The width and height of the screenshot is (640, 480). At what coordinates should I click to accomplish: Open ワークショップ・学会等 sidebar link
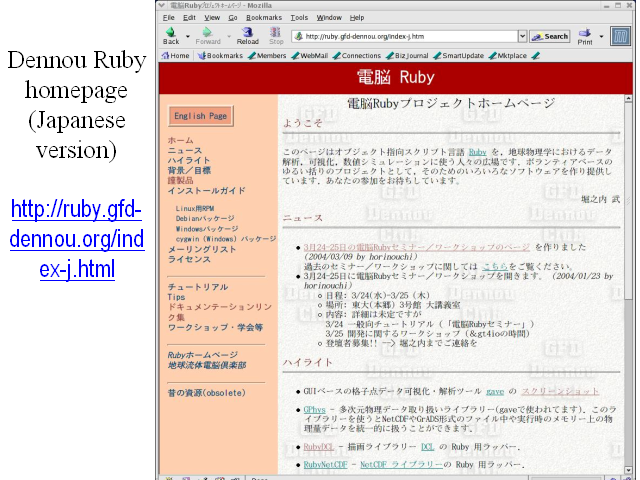pos(215,327)
